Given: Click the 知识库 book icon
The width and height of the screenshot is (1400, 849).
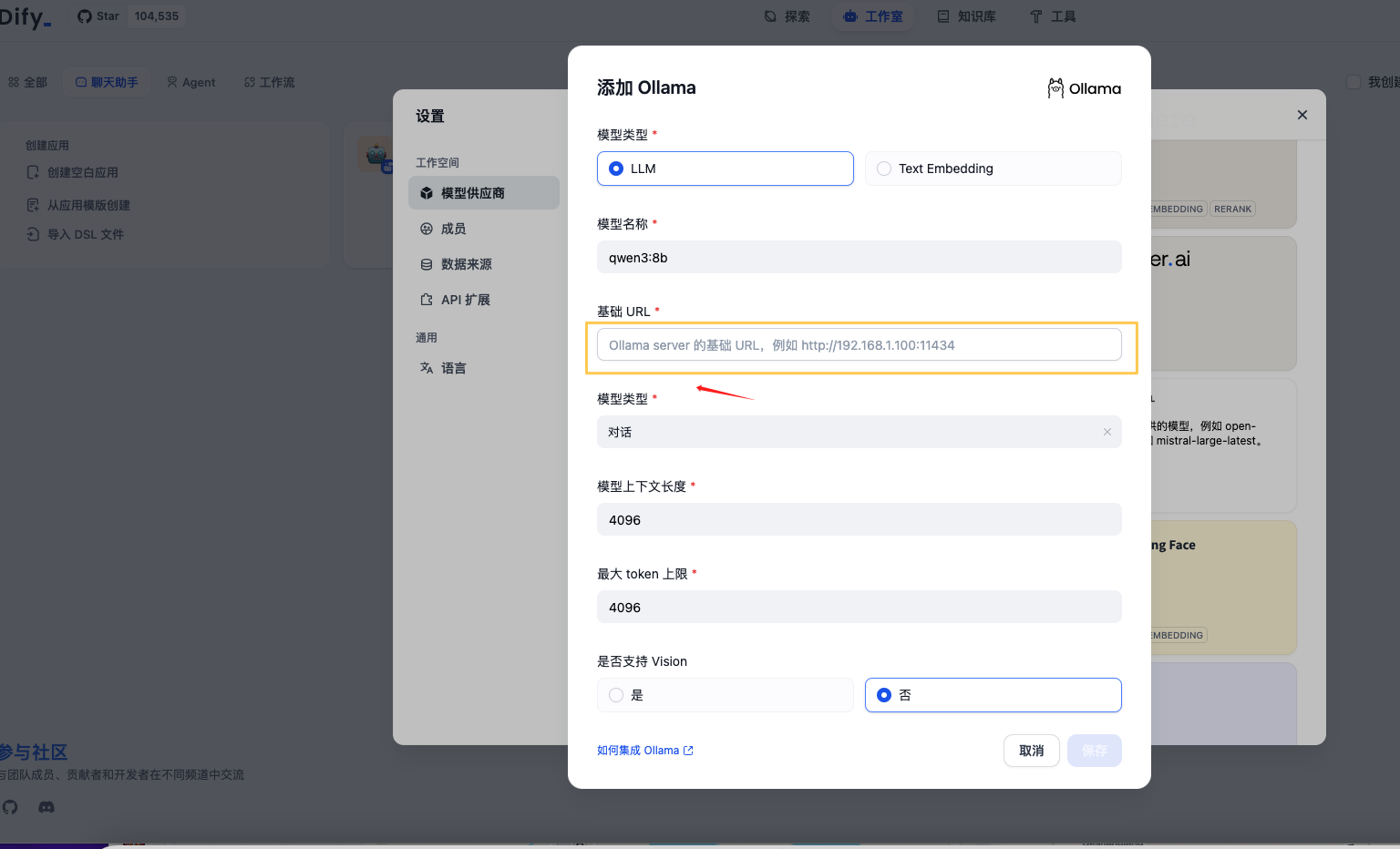Looking at the screenshot, I should [943, 16].
